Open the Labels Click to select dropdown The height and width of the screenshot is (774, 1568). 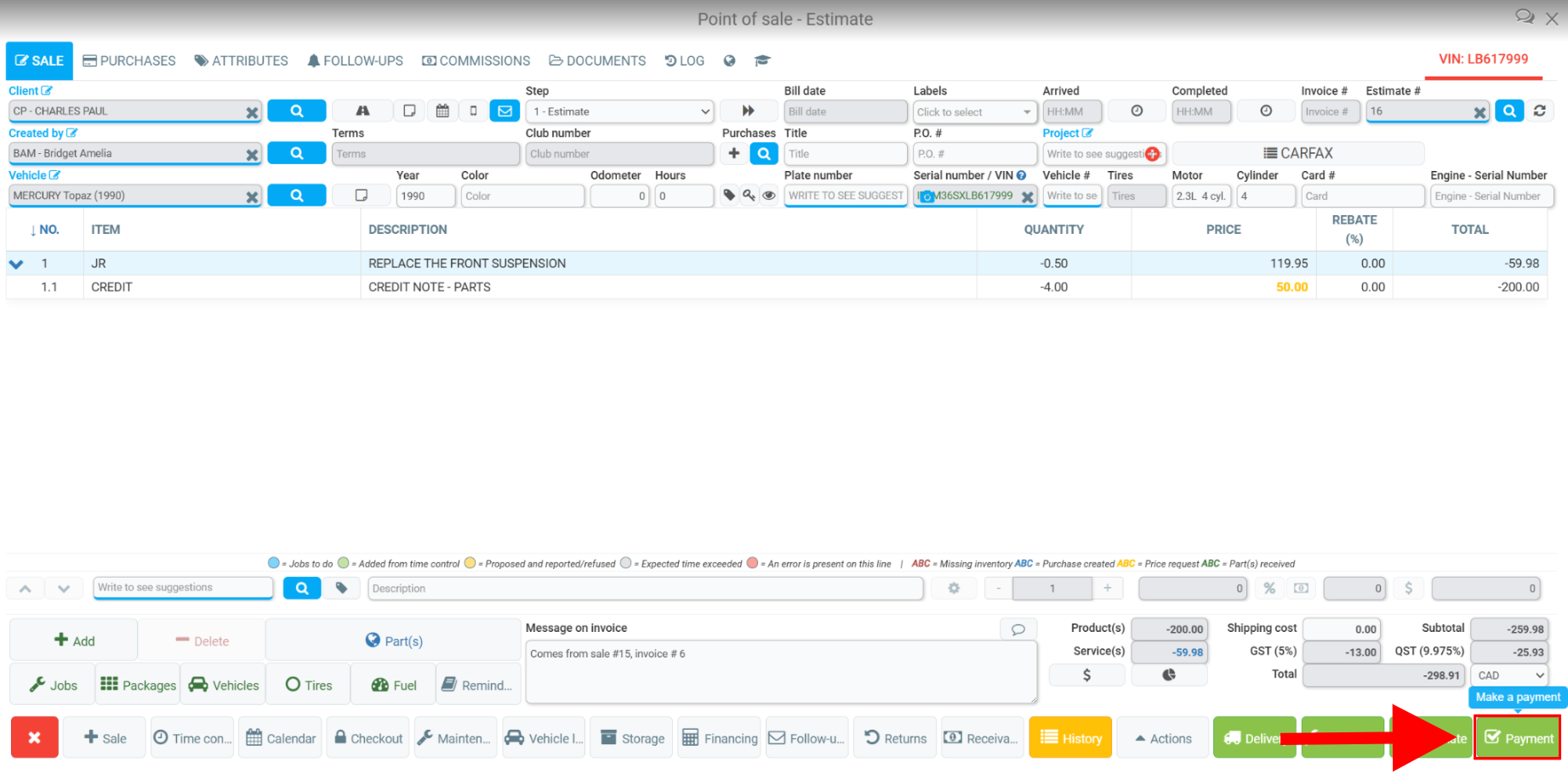coord(974,111)
